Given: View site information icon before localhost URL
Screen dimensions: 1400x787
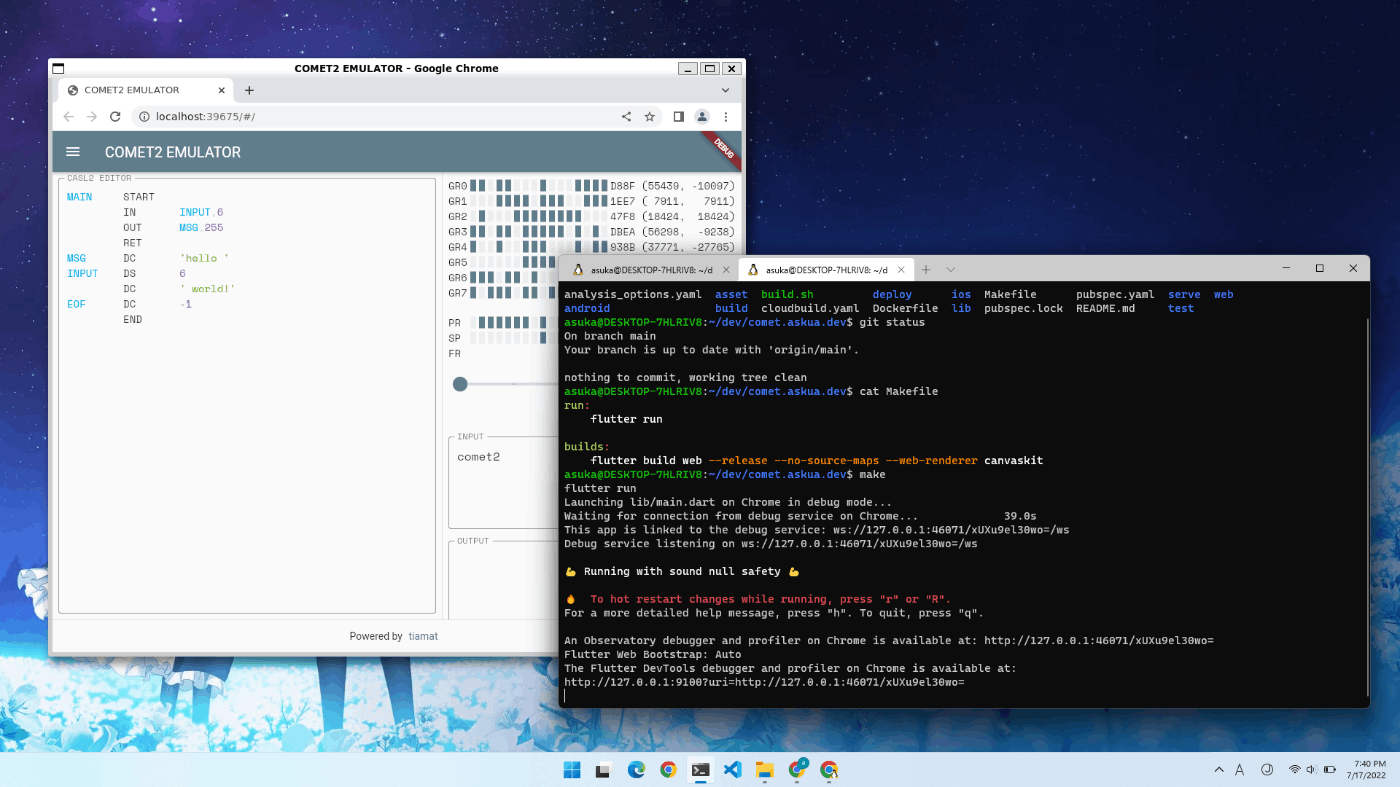Looking at the screenshot, I should (144, 117).
